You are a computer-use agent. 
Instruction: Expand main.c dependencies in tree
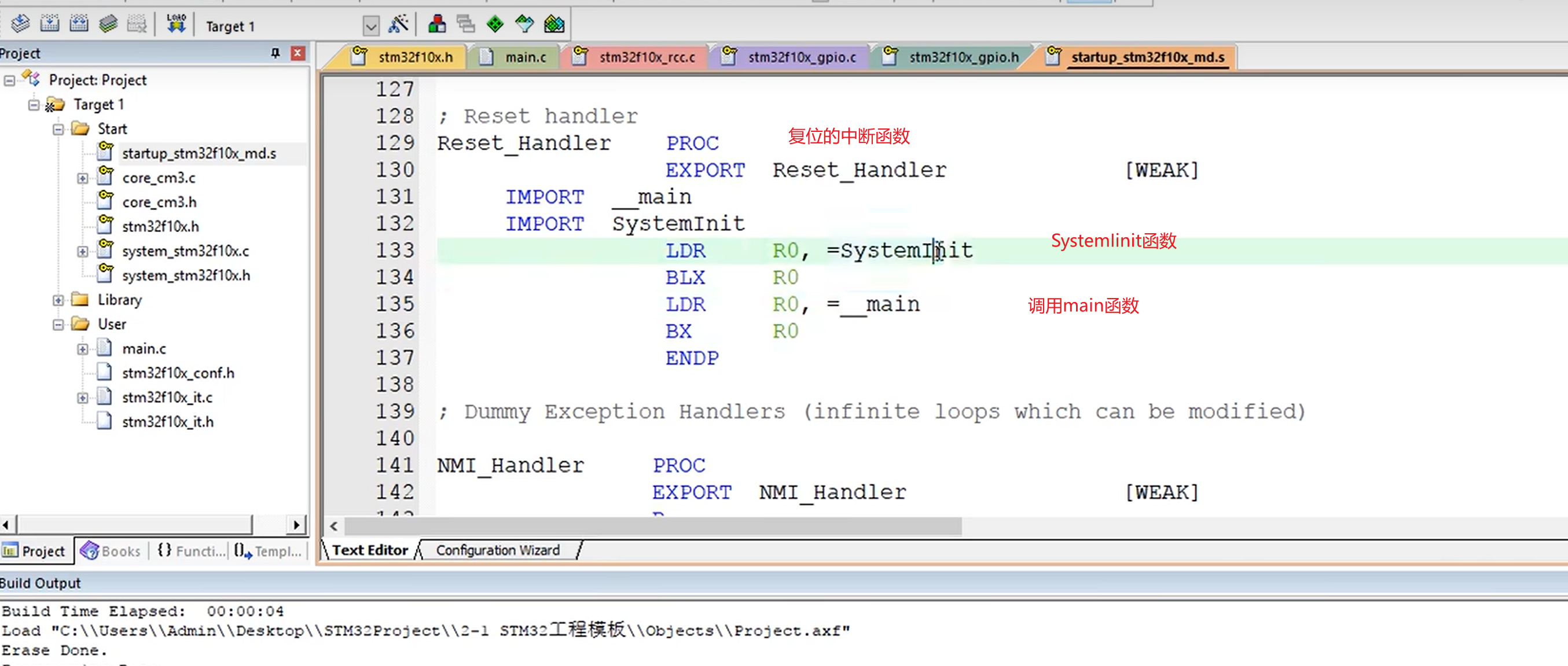(x=83, y=349)
